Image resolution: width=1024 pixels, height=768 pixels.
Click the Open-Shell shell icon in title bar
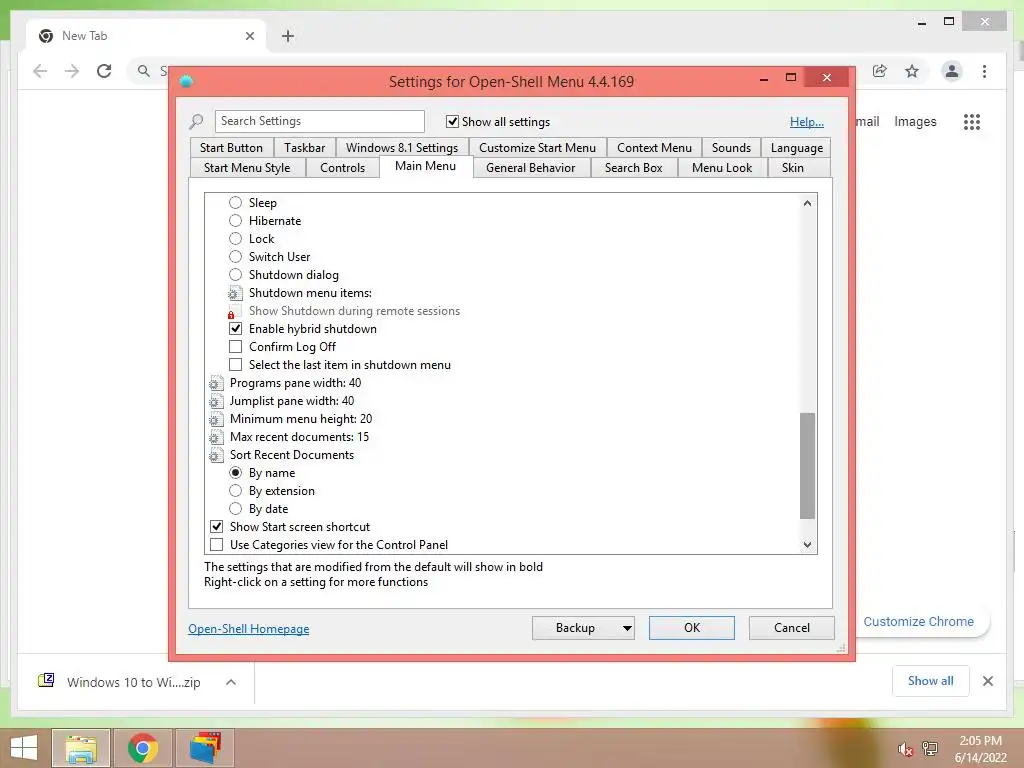click(186, 82)
